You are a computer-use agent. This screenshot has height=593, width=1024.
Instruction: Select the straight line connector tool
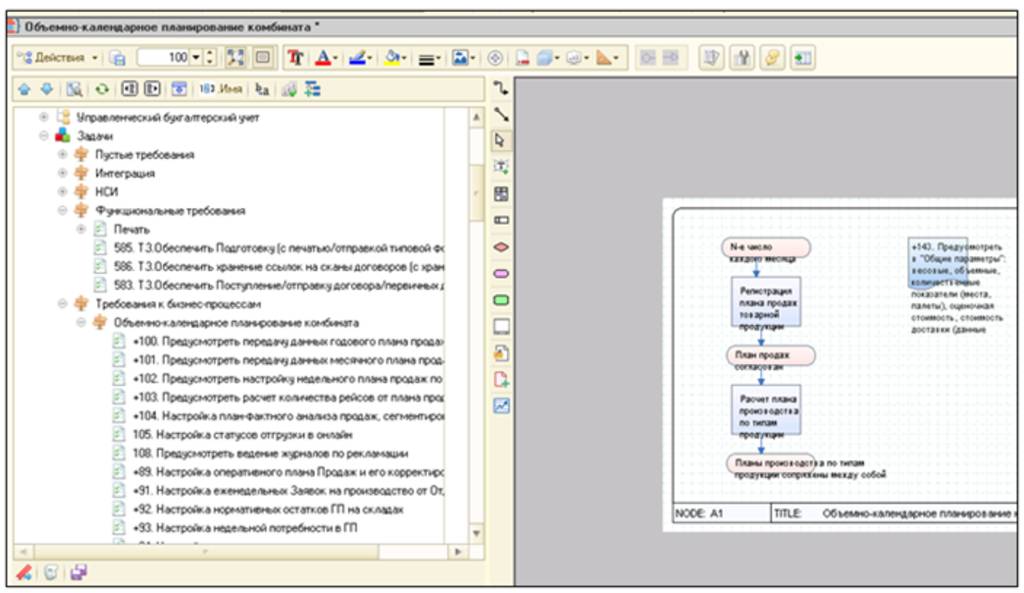(502, 114)
